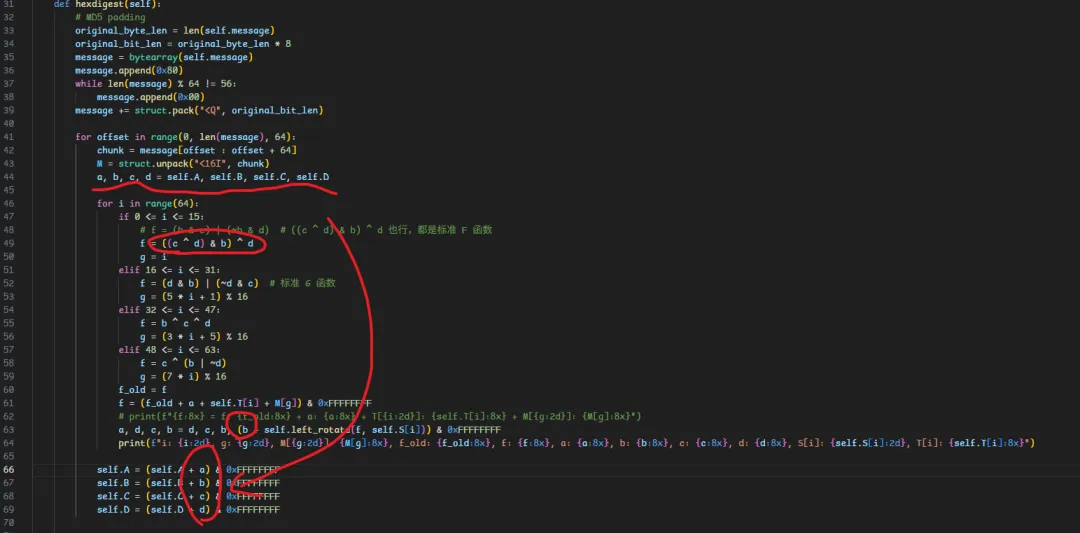Image resolution: width=1080 pixels, height=533 pixels.
Task: Click the "f = b ^ c ^ d" line
Action: tap(175, 324)
